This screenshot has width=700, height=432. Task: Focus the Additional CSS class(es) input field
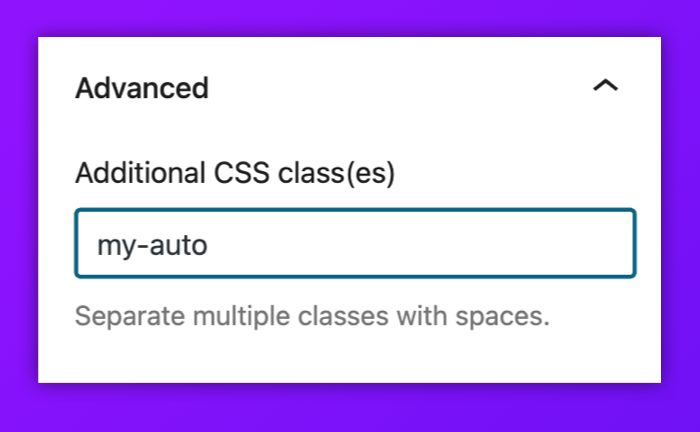point(355,243)
